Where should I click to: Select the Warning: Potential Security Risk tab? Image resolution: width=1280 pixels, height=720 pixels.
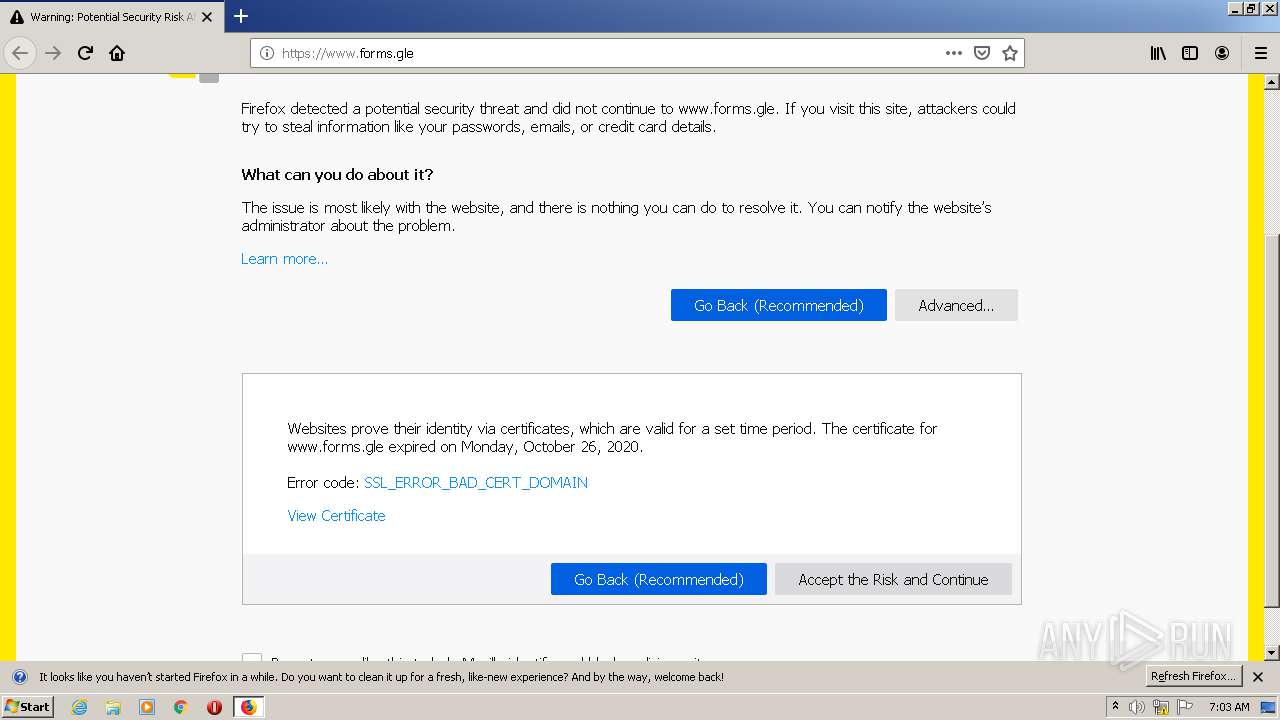pos(112,17)
